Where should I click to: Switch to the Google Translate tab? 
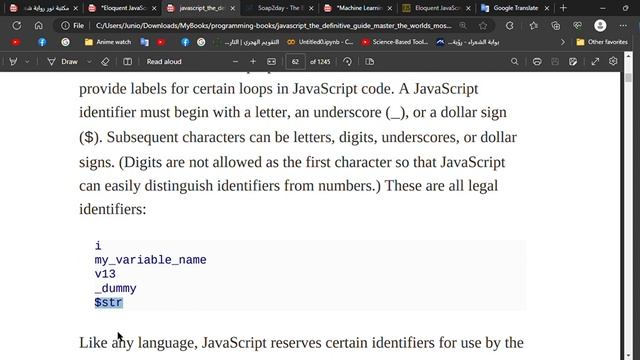coord(515,8)
